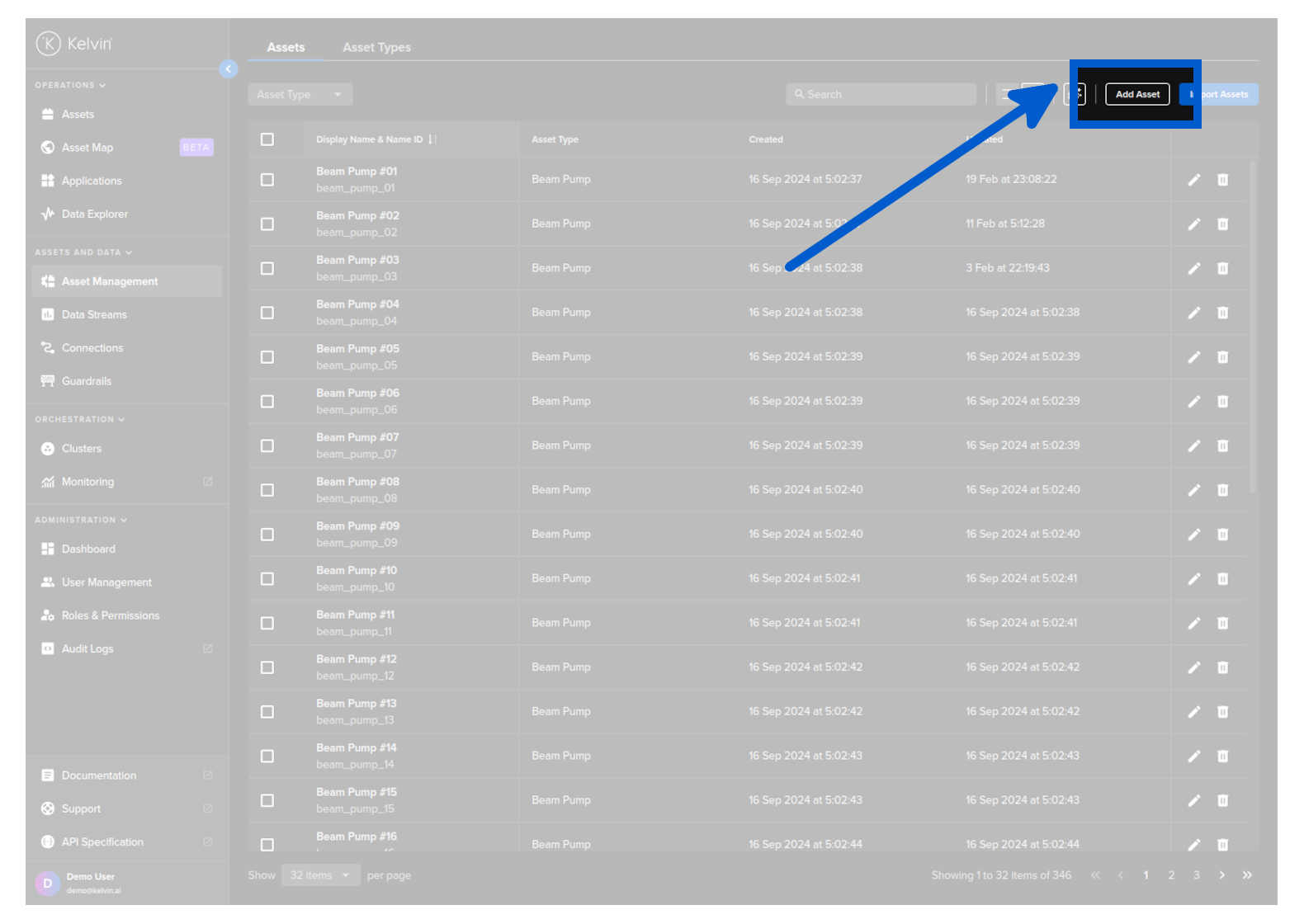Open the Asset Type filter dropdown
1304x924 pixels.
(300, 95)
